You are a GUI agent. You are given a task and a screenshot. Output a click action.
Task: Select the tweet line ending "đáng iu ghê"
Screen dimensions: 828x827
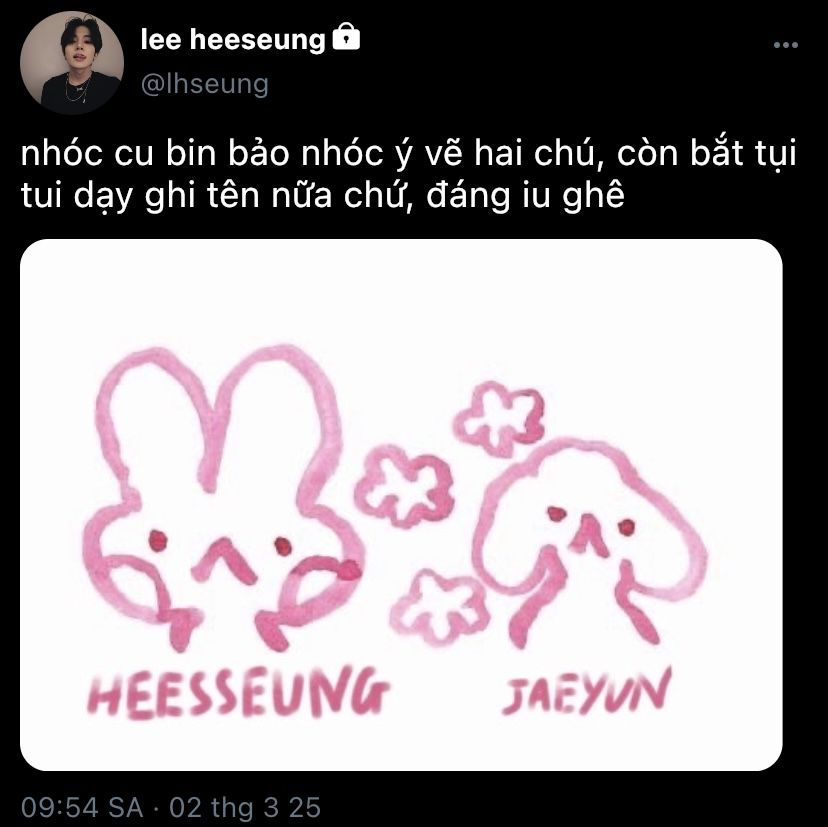323,196
